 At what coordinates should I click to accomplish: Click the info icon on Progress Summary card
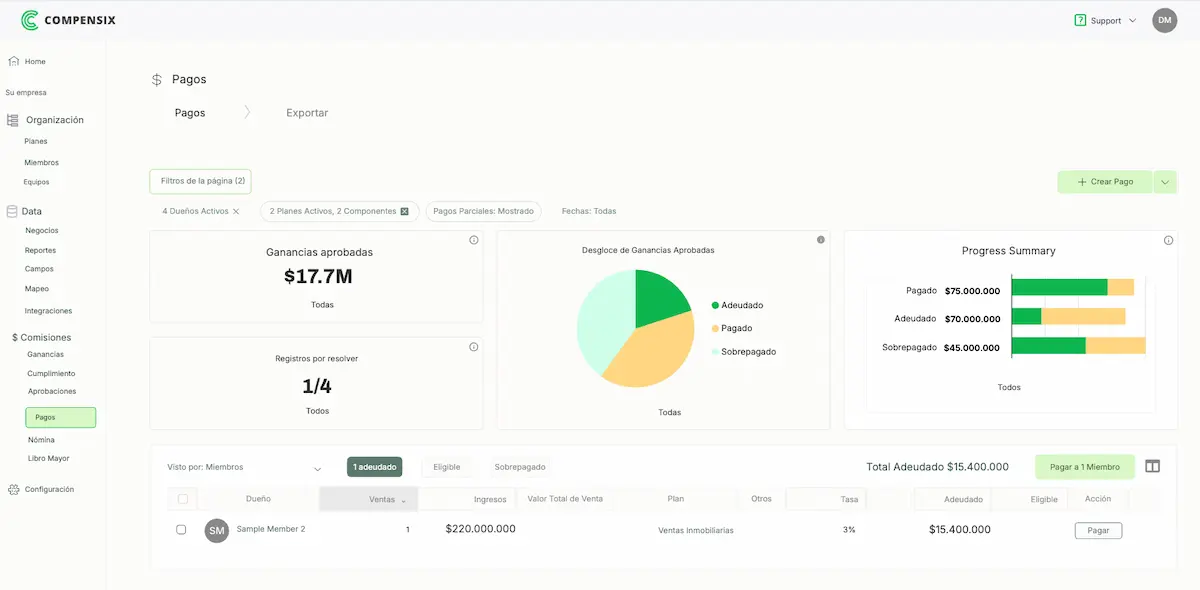pyautogui.click(x=1168, y=240)
